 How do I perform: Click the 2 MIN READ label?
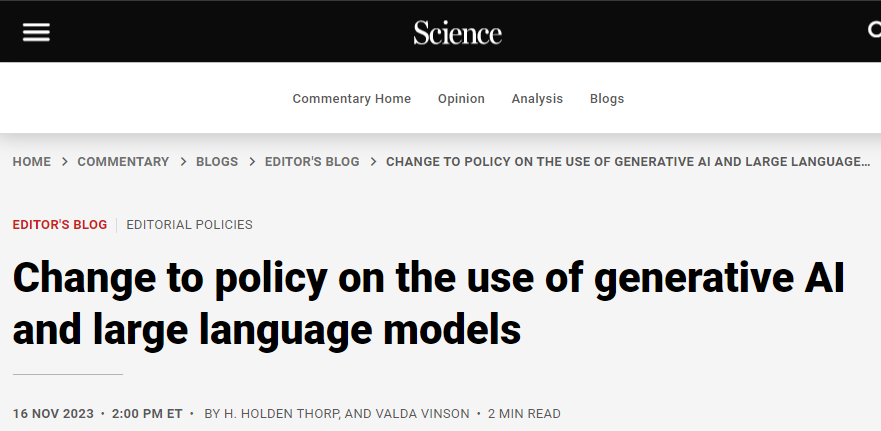(x=524, y=414)
